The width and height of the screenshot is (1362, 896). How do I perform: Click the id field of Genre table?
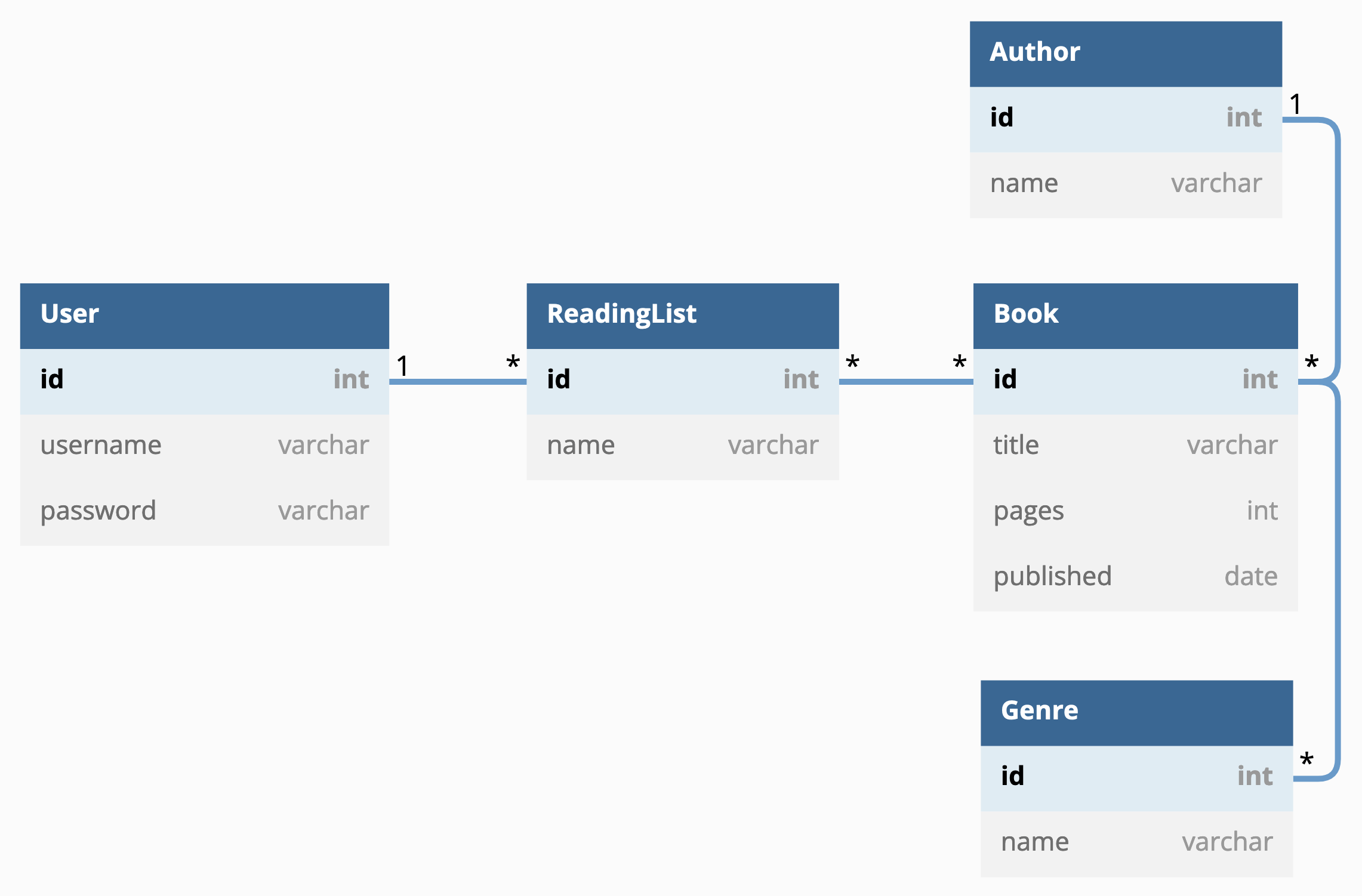coord(1136,777)
